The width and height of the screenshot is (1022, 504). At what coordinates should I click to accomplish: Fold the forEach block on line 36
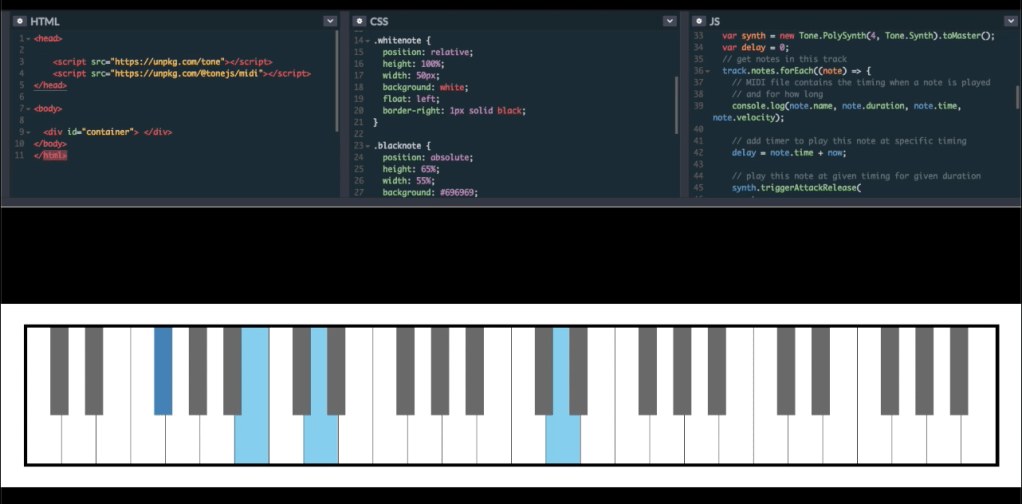pyautogui.click(x=708, y=70)
